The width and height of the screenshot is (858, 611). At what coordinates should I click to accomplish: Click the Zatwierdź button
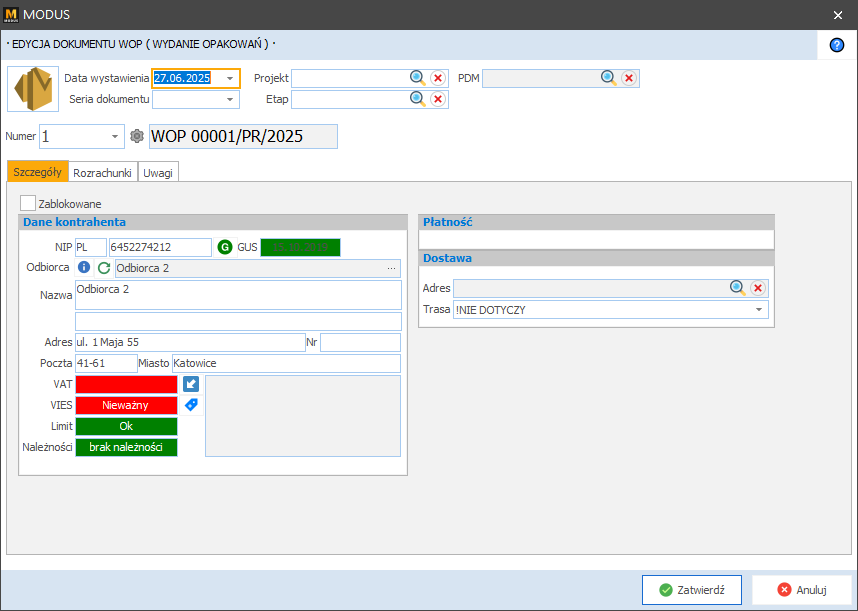coord(691,590)
